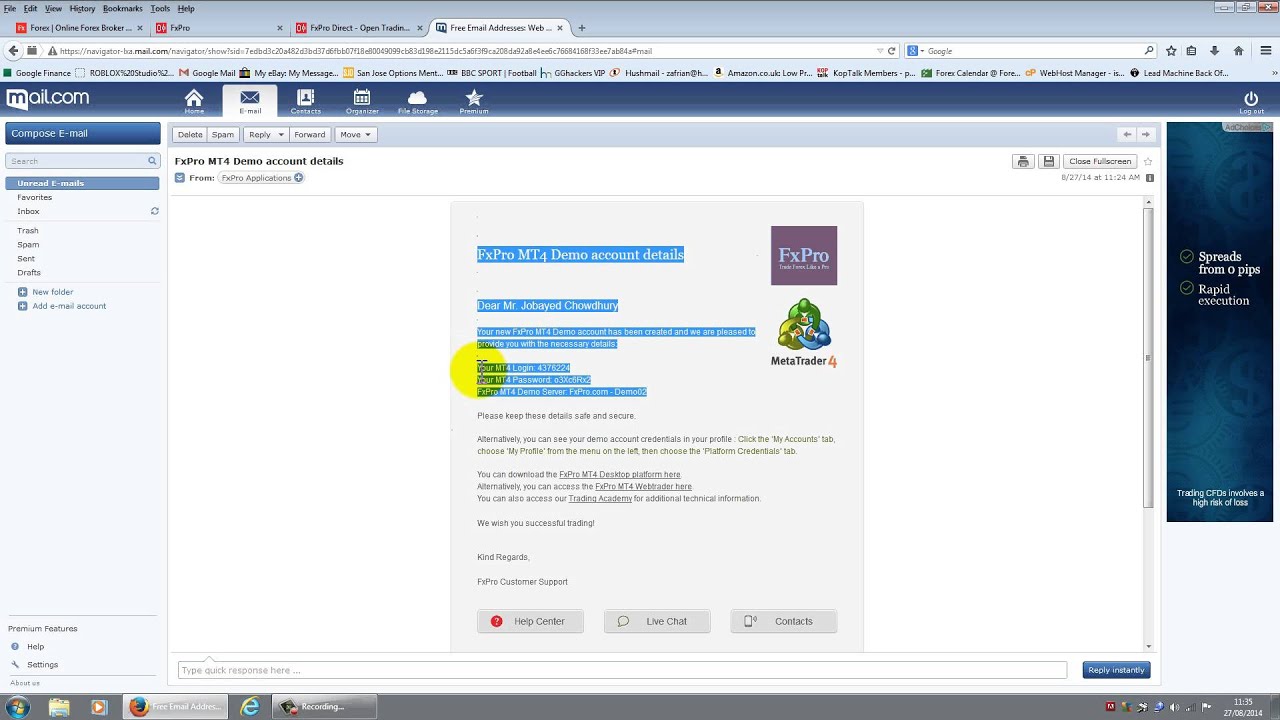
Task: Open the Reply dropdown arrow
Action: coord(281,134)
